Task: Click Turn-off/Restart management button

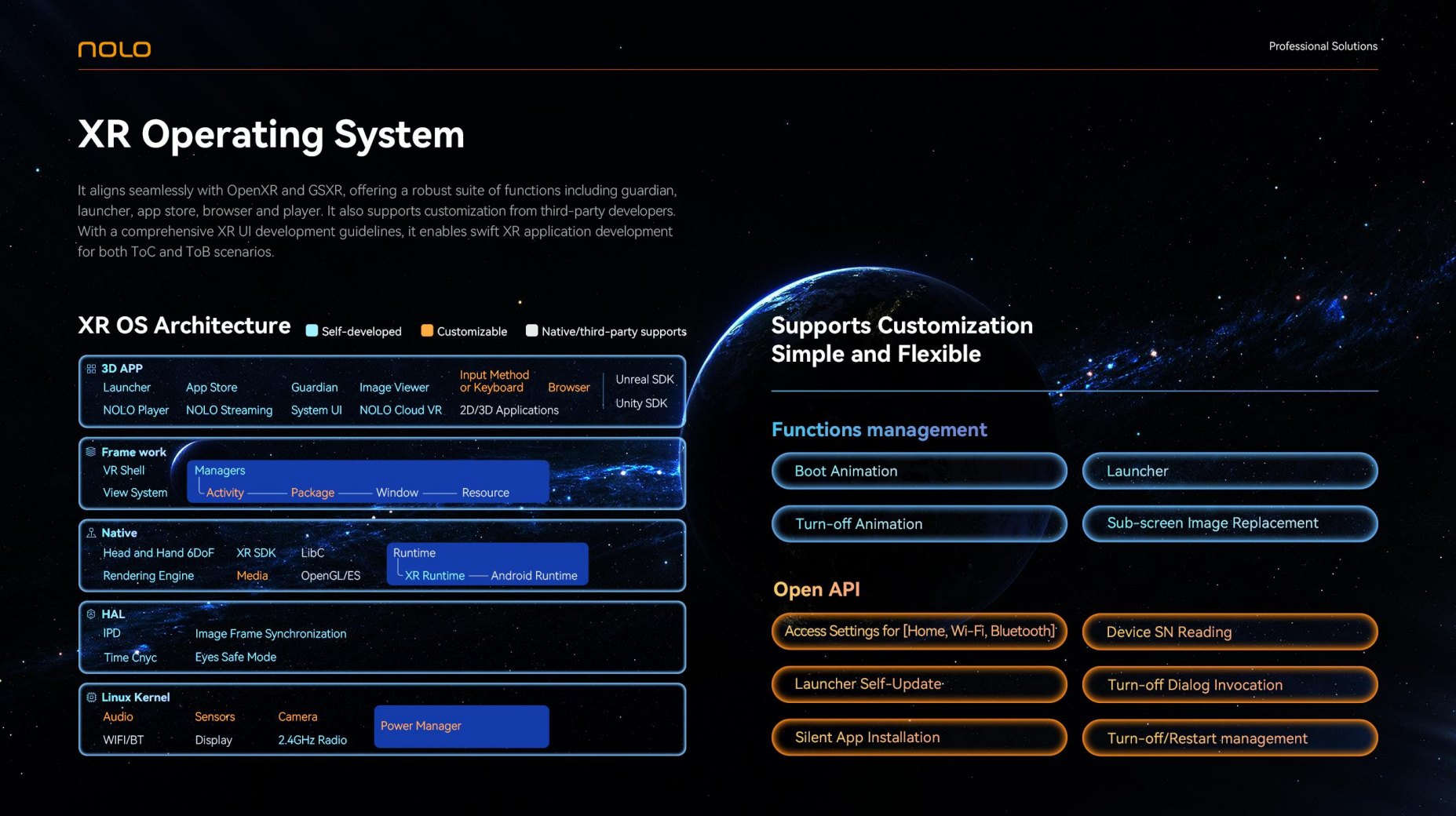Action: tap(1230, 738)
